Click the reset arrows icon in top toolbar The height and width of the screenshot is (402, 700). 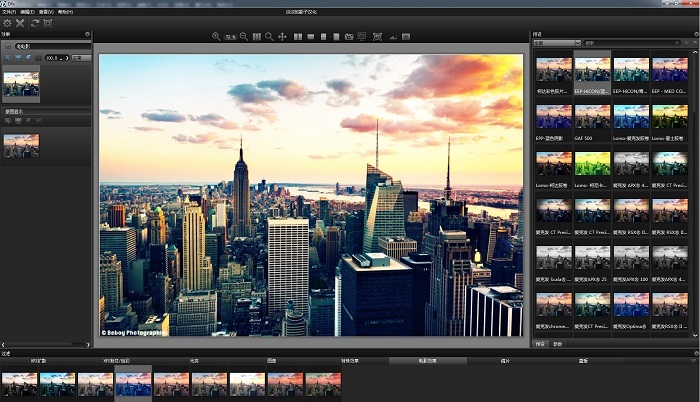tap(35, 22)
